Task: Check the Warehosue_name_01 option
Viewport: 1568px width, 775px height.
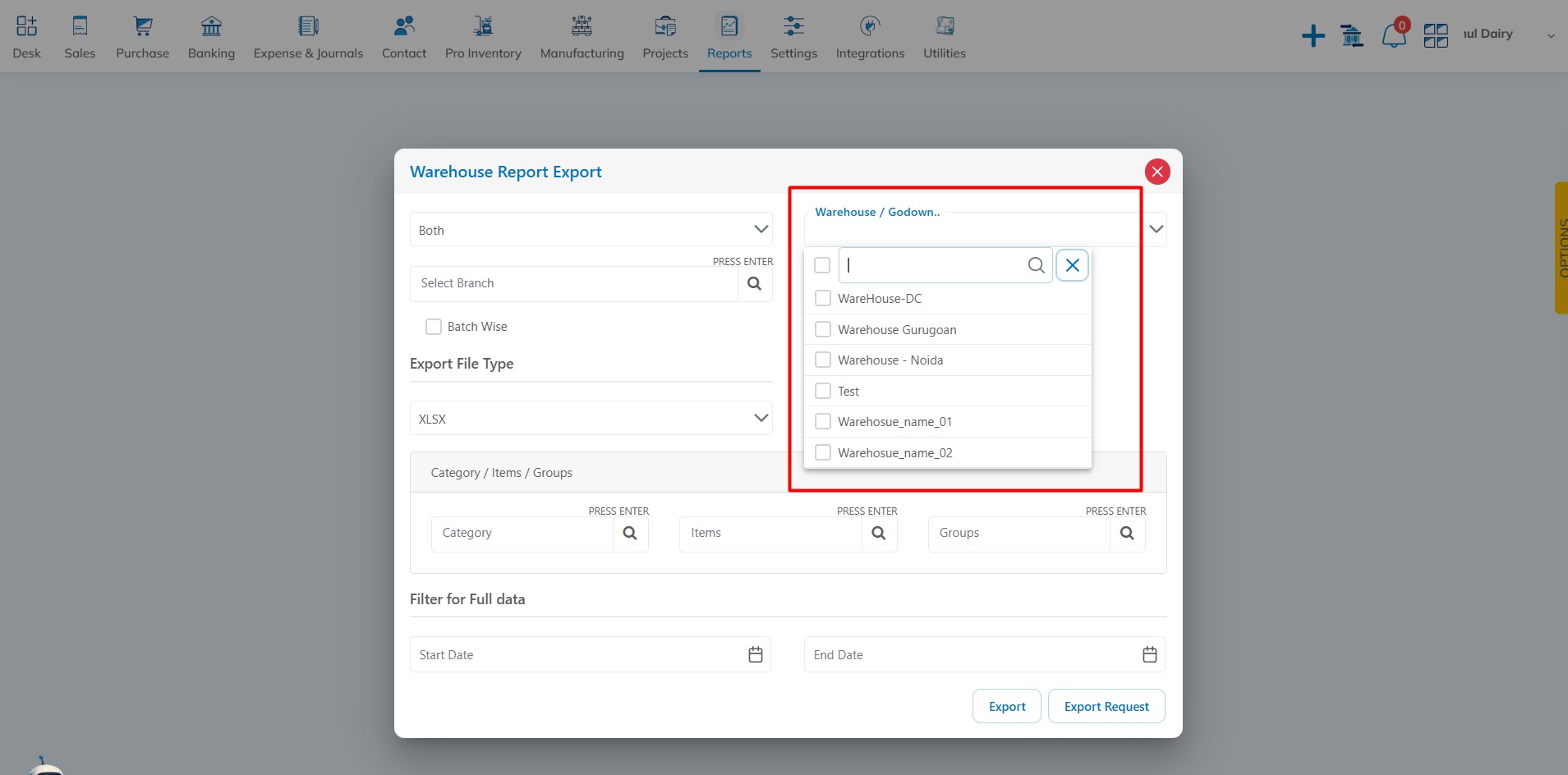Action: pos(823,421)
